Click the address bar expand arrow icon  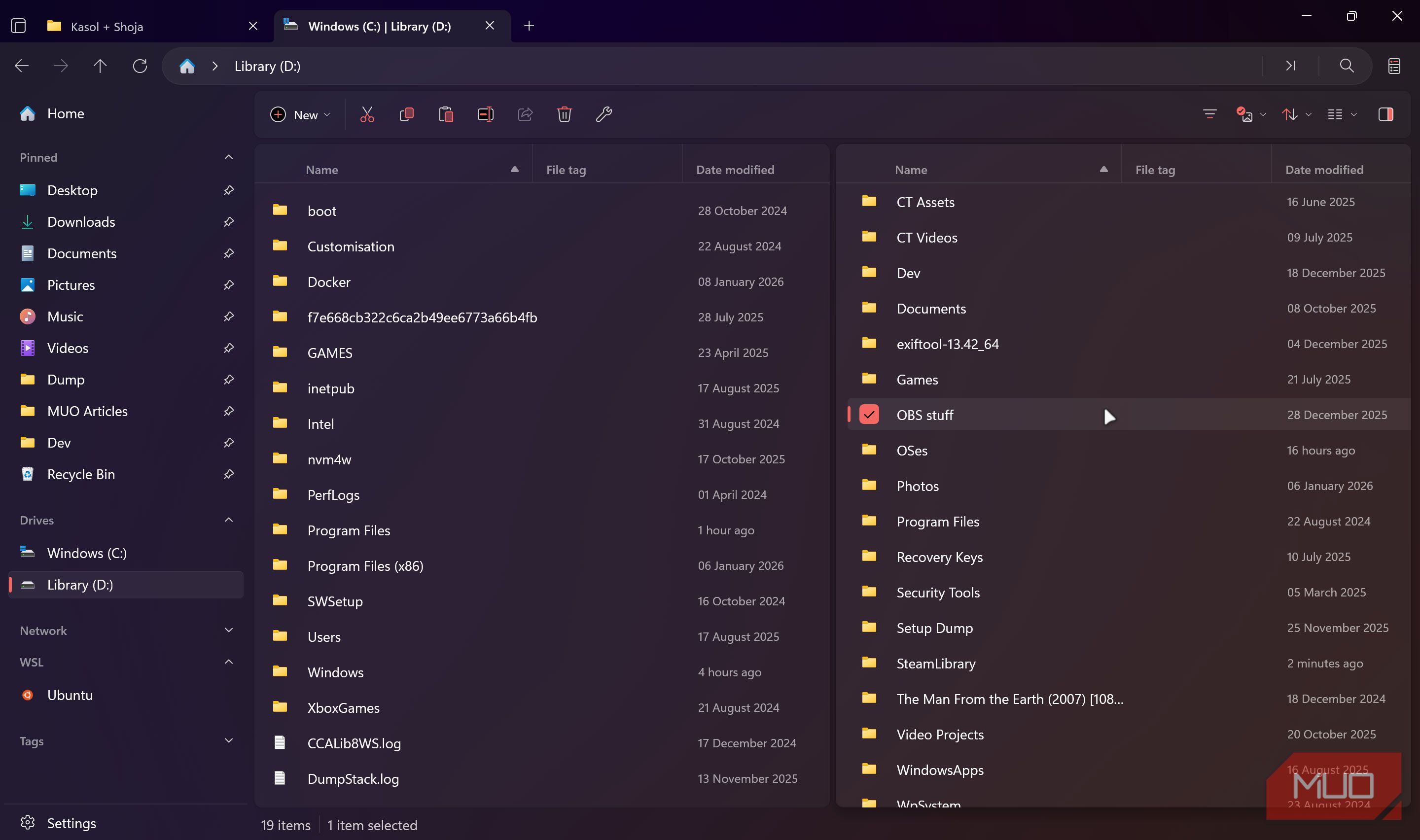pyautogui.click(x=1290, y=66)
